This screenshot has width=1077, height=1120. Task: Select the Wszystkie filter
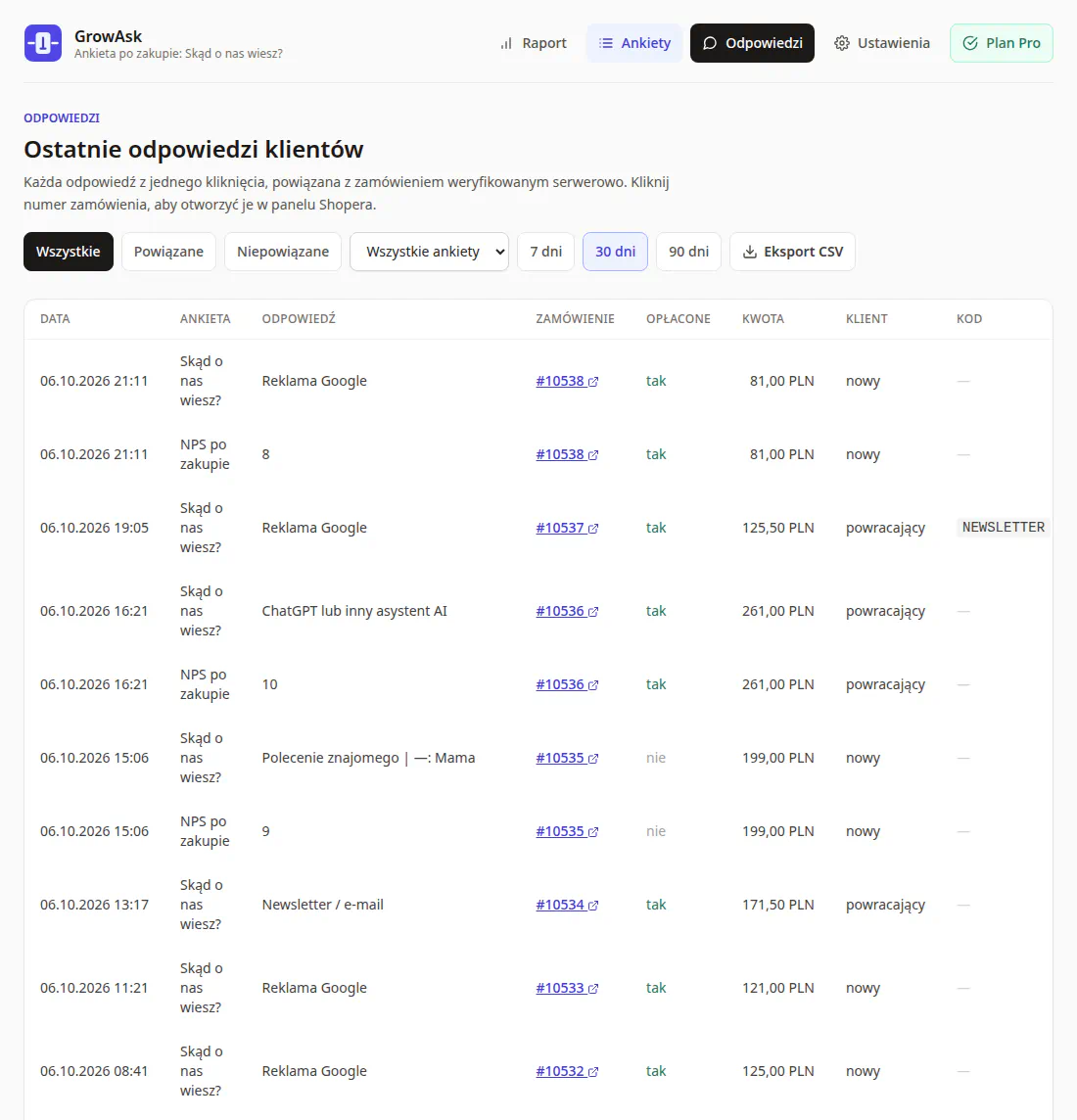[x=69, y=252]
